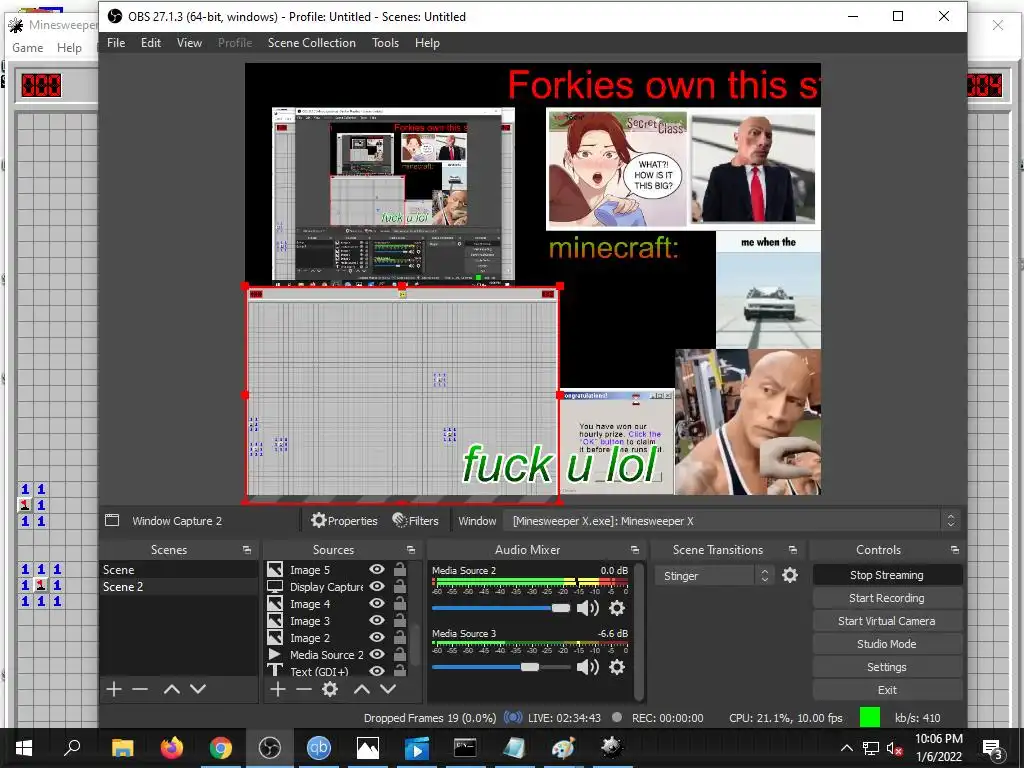Move scene down in Scenes list
This screenshot has height=768, width=1024.
coord(198,689)
